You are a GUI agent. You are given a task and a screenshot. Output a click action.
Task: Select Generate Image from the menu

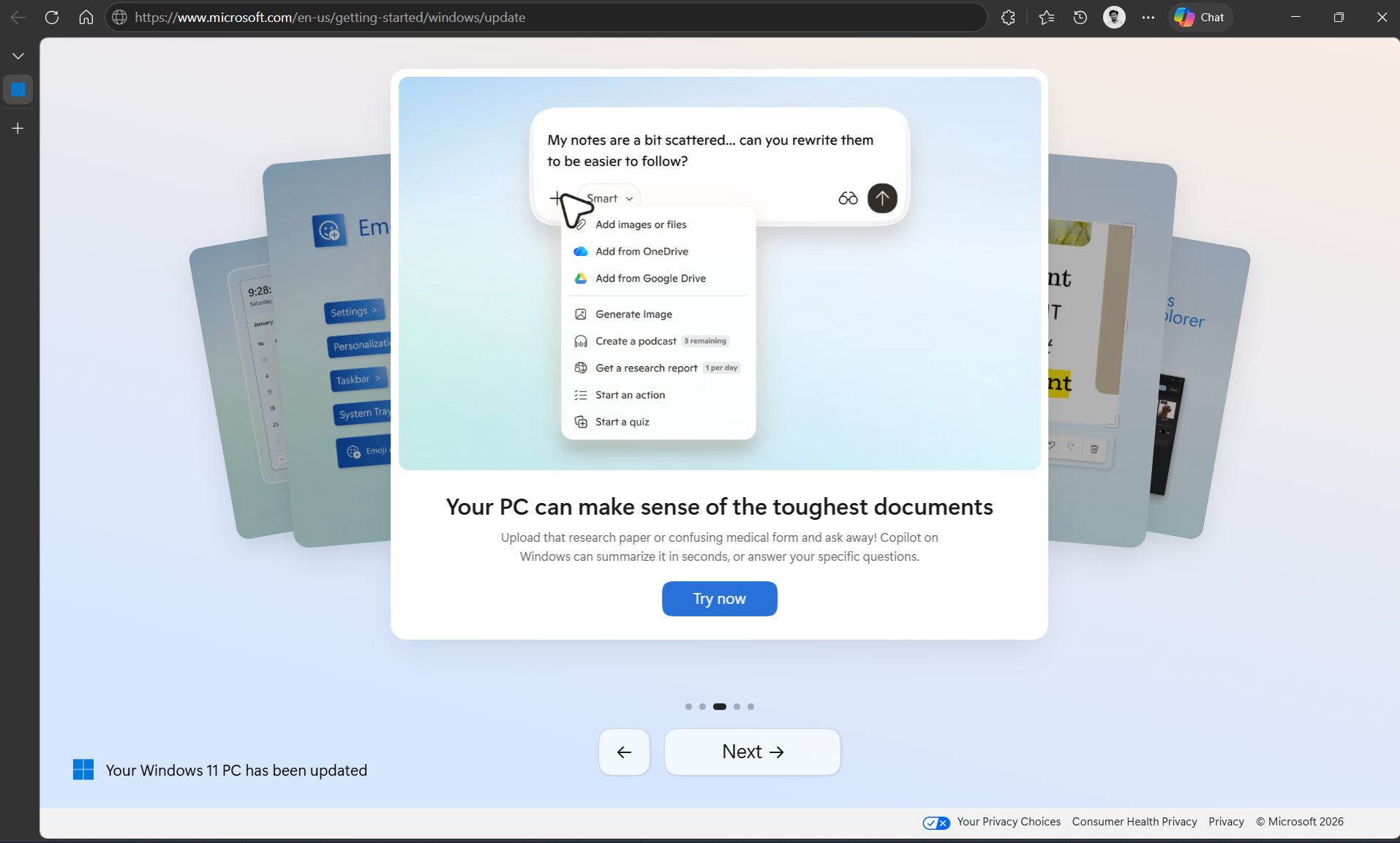point(633,314)
